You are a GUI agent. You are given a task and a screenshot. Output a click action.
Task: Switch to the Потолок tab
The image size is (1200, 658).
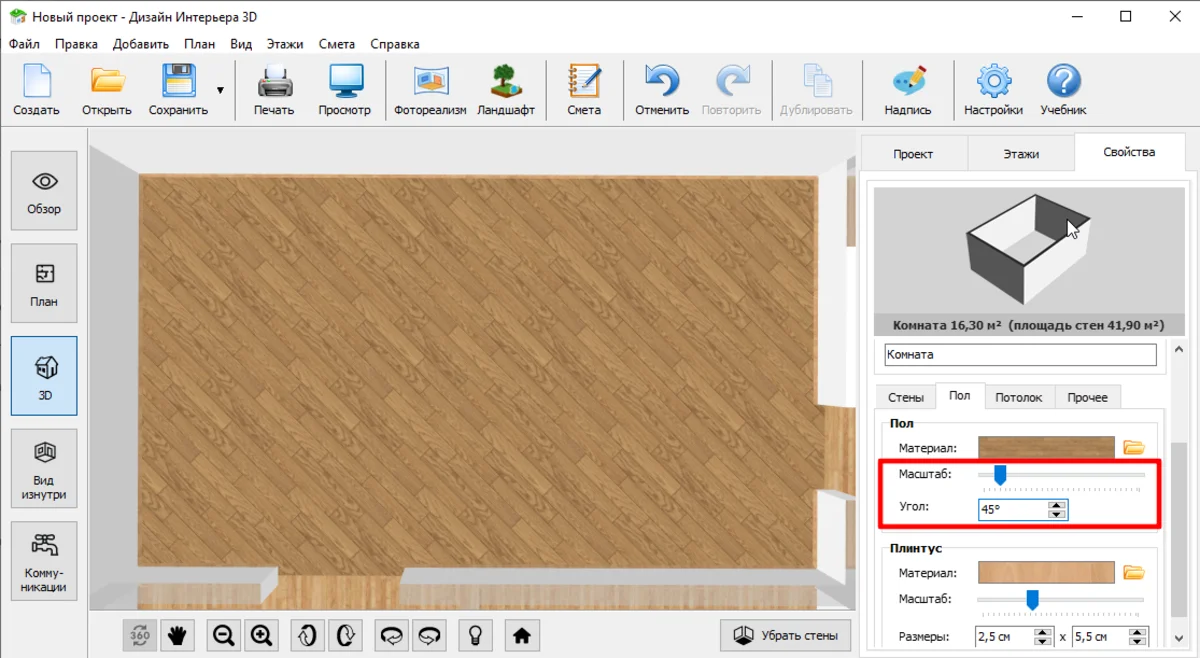pyautogui.click(x=1019, y=397)
